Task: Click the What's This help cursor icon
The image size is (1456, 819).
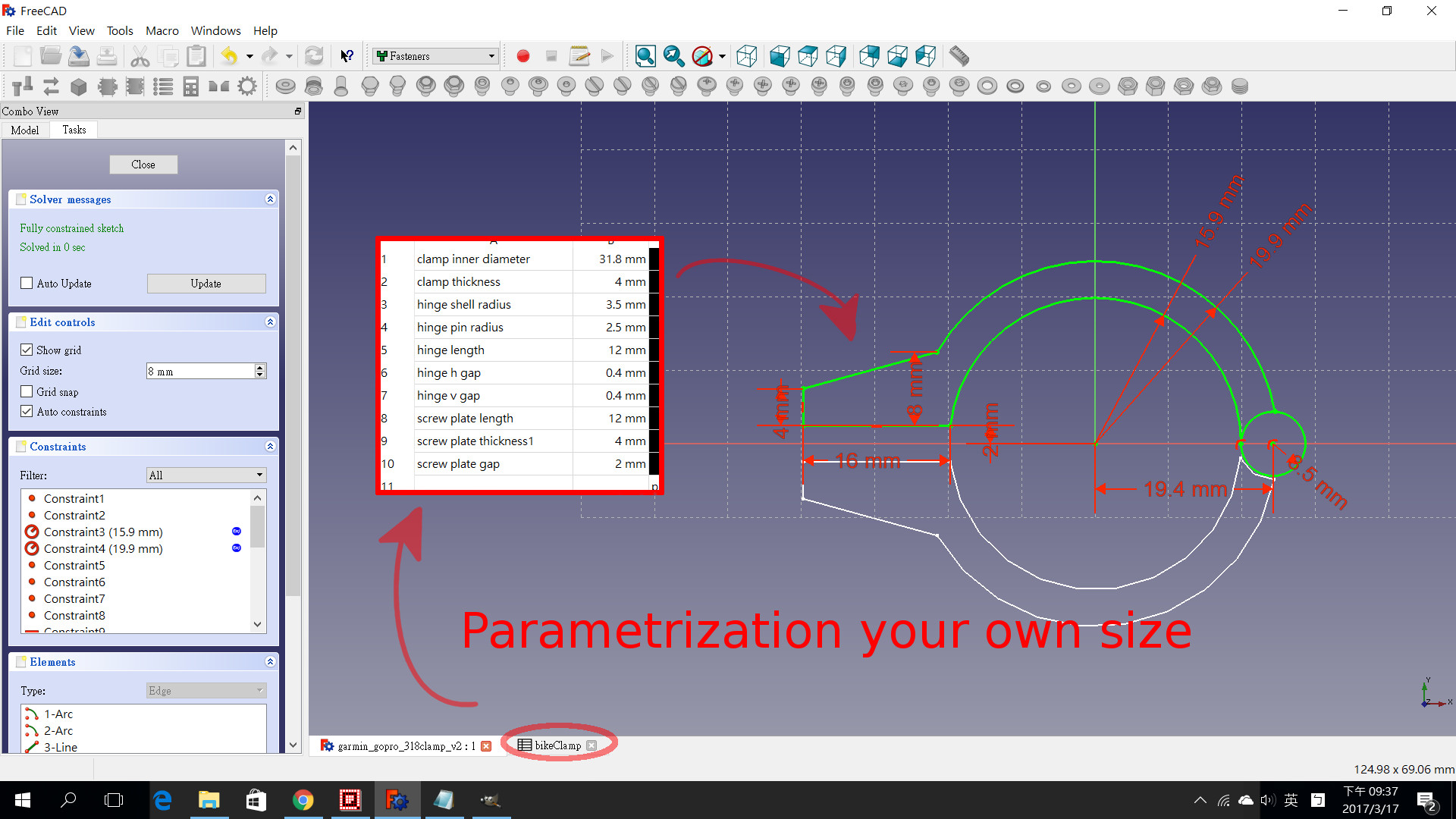Action: (x=347, y=56)
